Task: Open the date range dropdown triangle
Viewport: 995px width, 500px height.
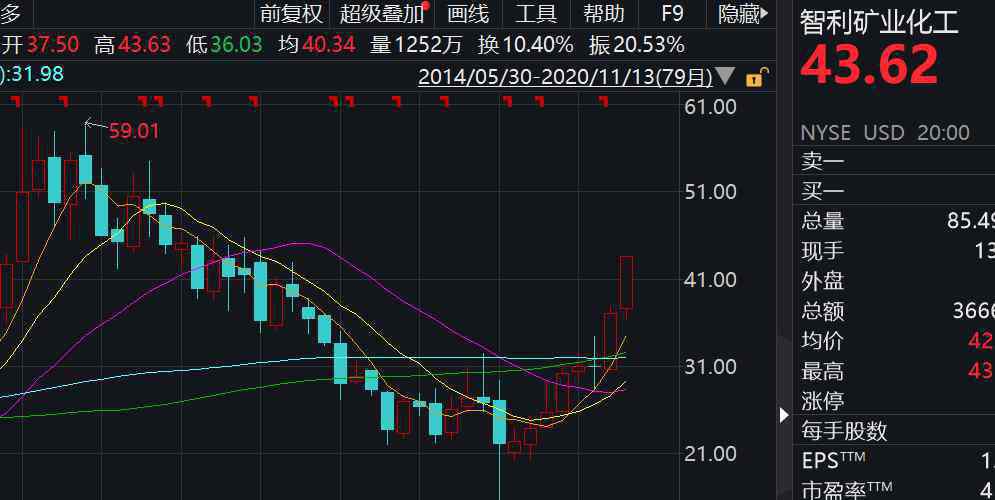Action: click(726, 77)
